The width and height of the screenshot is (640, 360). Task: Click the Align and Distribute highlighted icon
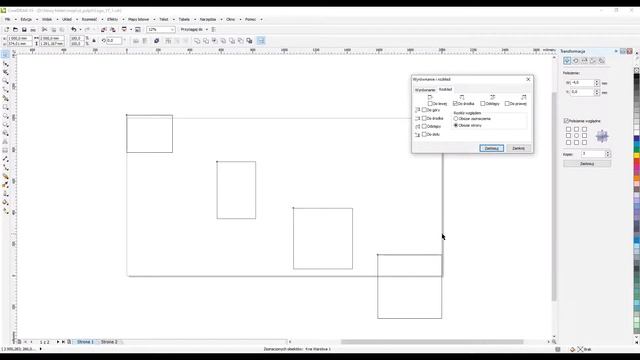261,41
